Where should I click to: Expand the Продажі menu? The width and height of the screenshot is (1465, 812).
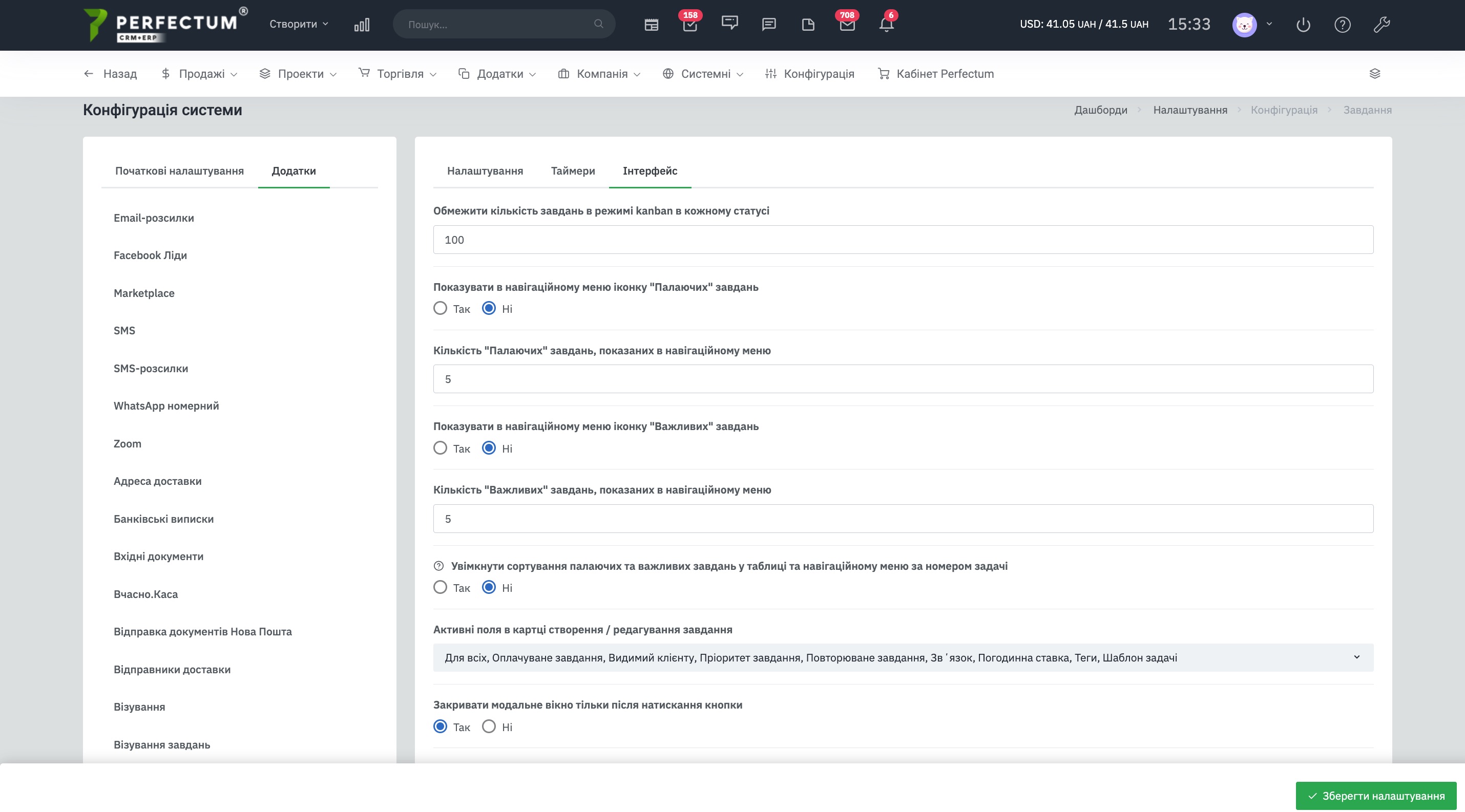pyautogui.click(x=199, y=74)
